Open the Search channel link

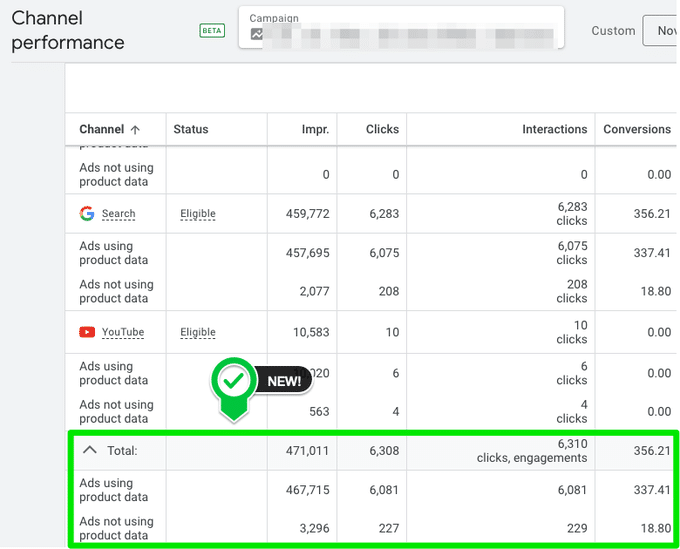118,214
